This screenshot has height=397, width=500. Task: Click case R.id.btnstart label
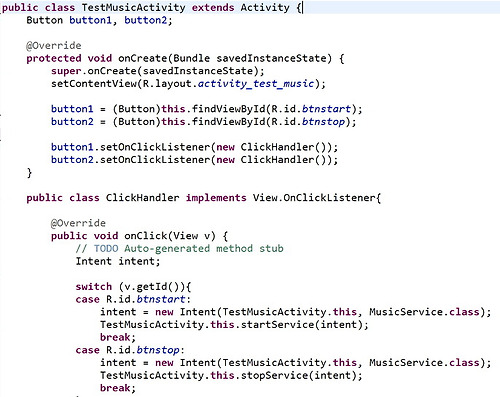coord(133,299)
